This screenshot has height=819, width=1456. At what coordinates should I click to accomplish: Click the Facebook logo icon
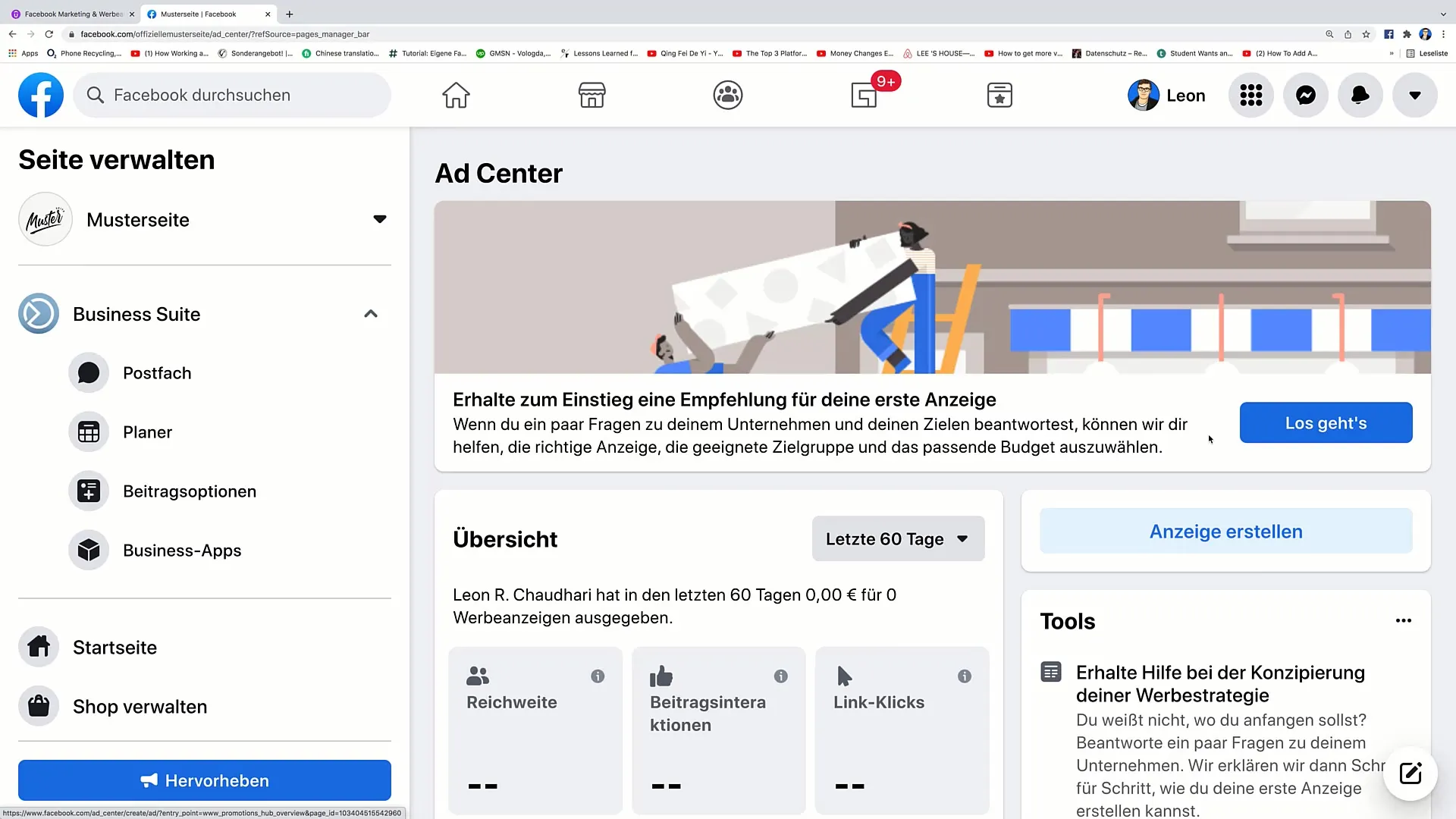pyautogui.click(x=41, y=95)
